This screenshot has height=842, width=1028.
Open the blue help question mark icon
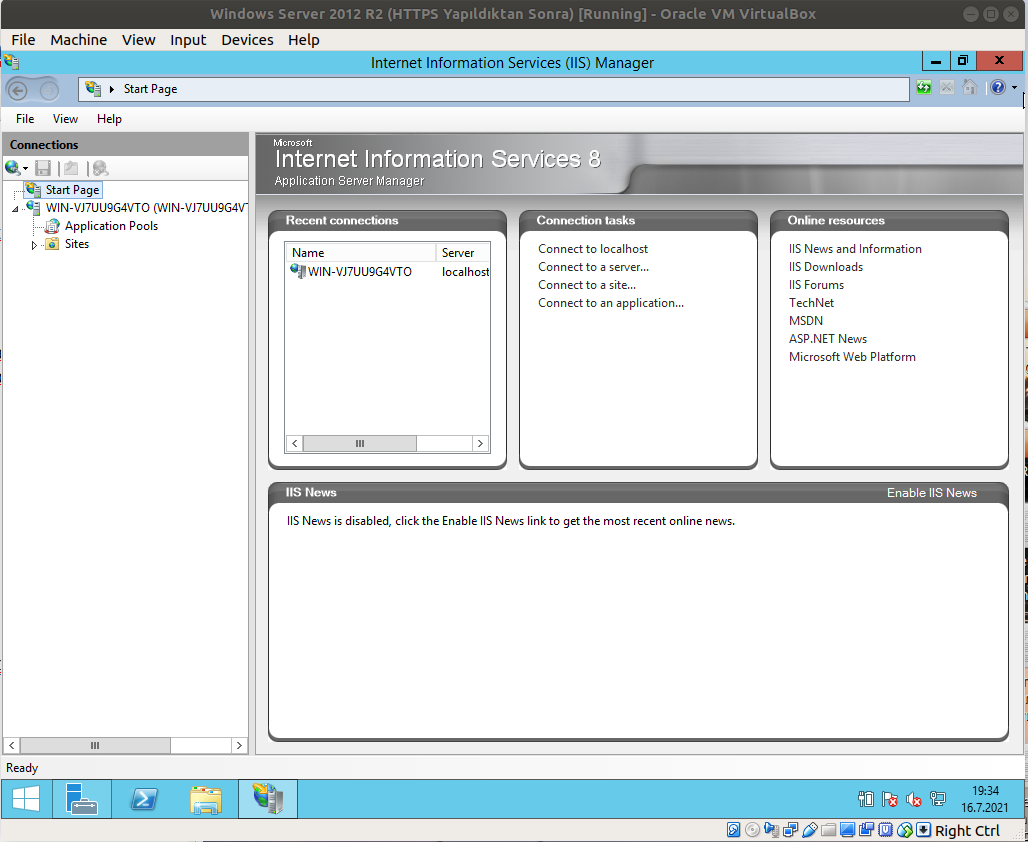pos(998,87)
